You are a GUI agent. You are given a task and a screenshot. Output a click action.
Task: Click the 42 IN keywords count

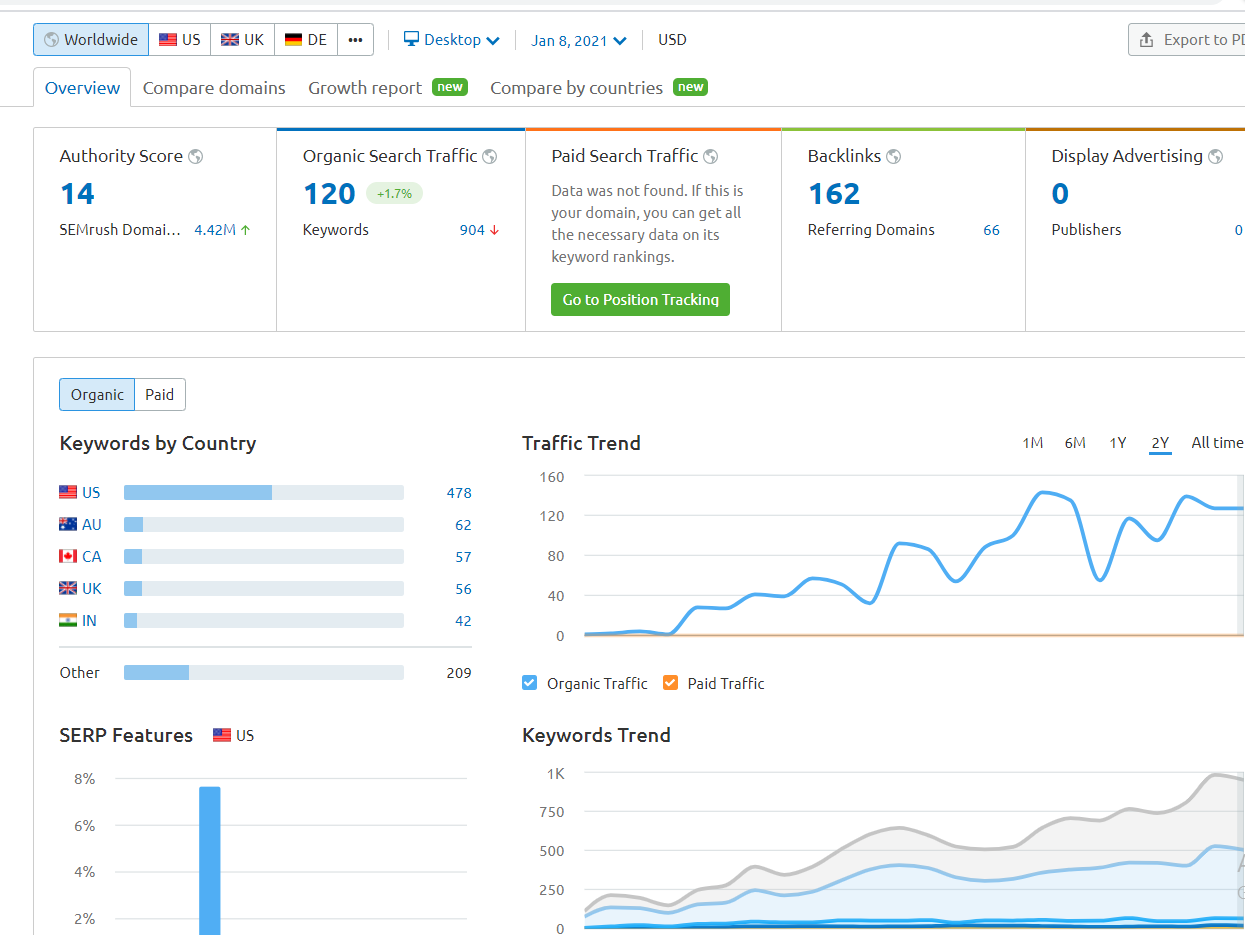click(x=463, y=621)
